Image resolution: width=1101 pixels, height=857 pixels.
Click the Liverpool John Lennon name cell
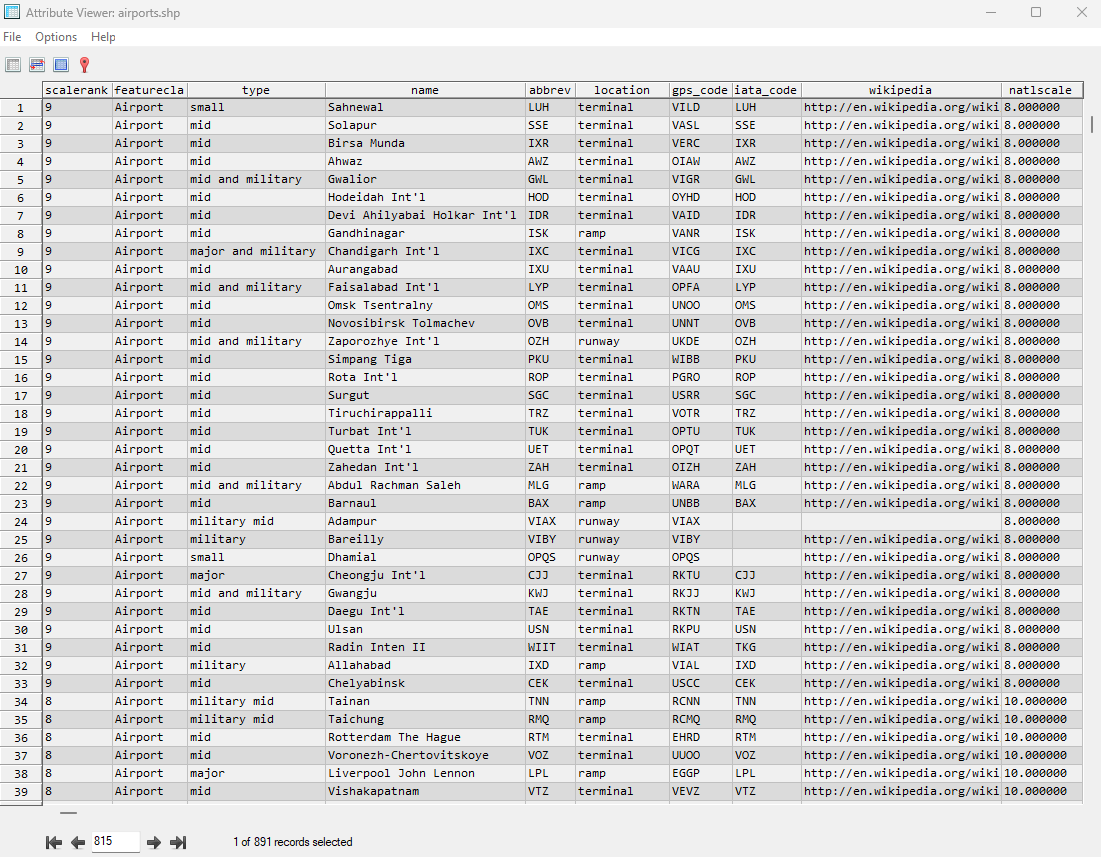pos(425,773)
